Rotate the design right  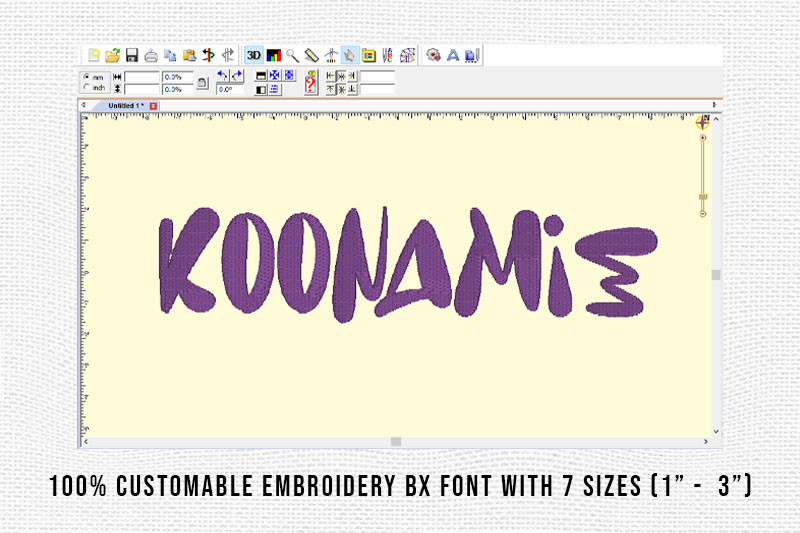click(x=237, y=76)
